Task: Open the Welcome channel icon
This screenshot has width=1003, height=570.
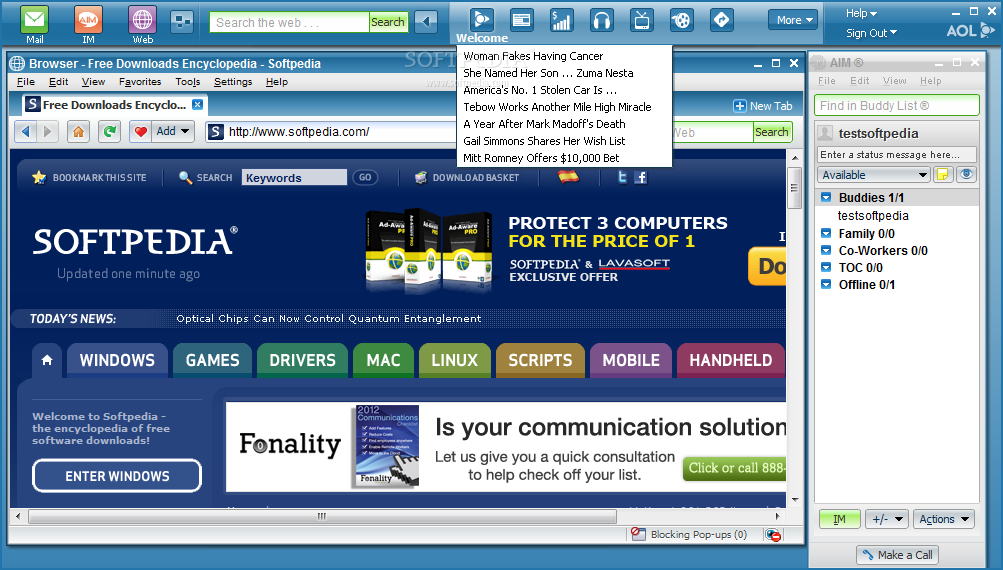Action: point(482,20)
